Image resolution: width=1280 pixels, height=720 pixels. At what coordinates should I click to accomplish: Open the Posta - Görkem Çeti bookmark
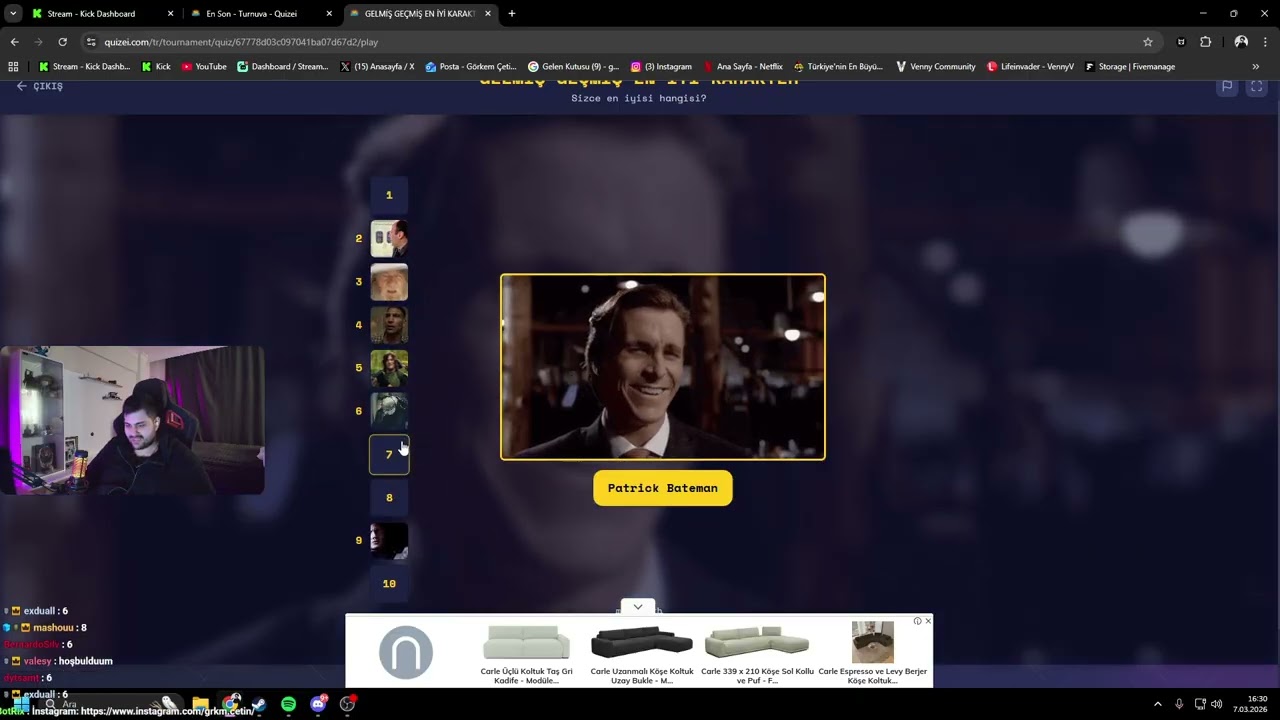pyautogui.click(x=469, y=67)
